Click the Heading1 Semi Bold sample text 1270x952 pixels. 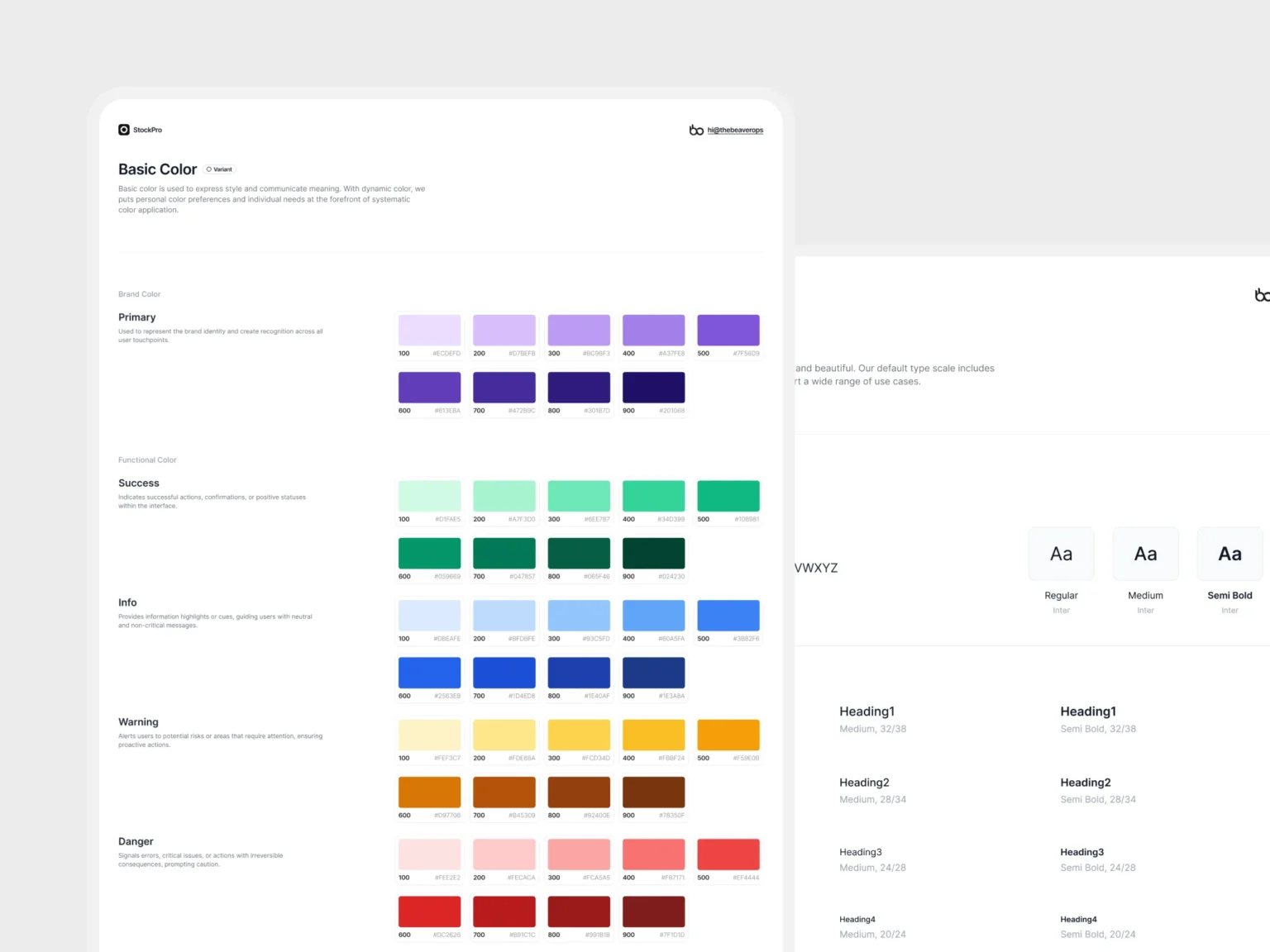1088,712
